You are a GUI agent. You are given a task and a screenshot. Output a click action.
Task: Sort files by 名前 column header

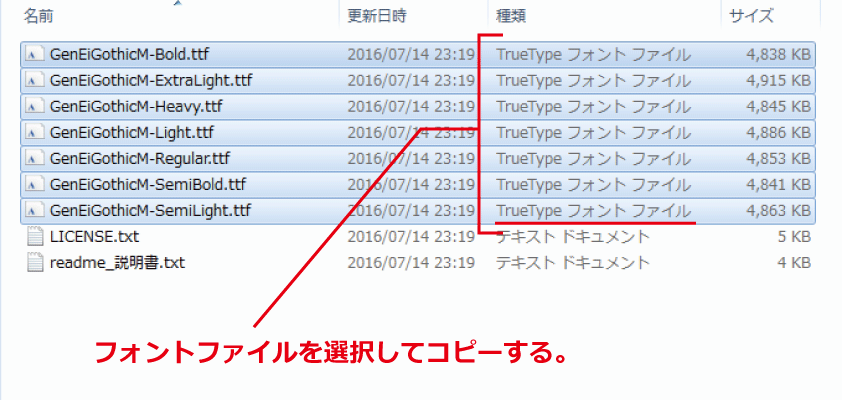38,16
